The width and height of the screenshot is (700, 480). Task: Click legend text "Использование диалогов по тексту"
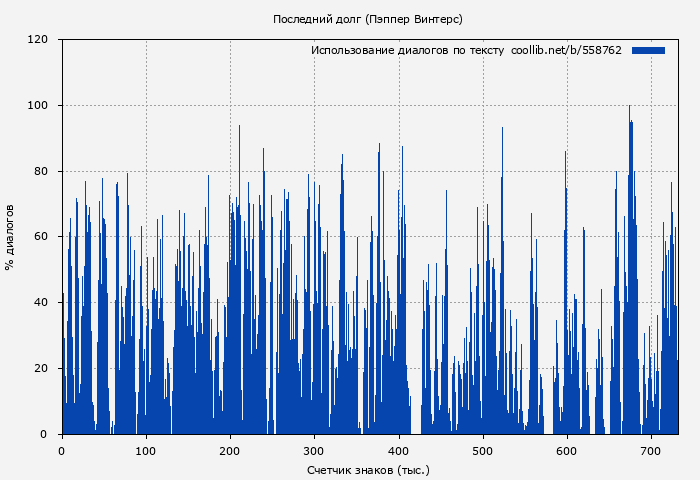coord(407,50)
